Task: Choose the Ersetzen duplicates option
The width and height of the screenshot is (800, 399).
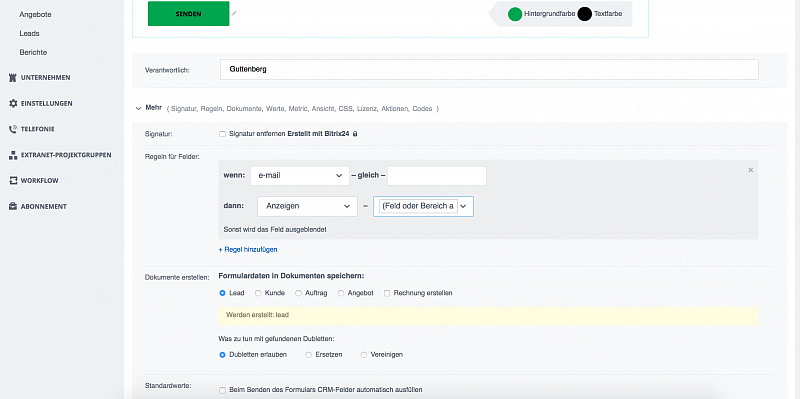Action: point(309,355)
